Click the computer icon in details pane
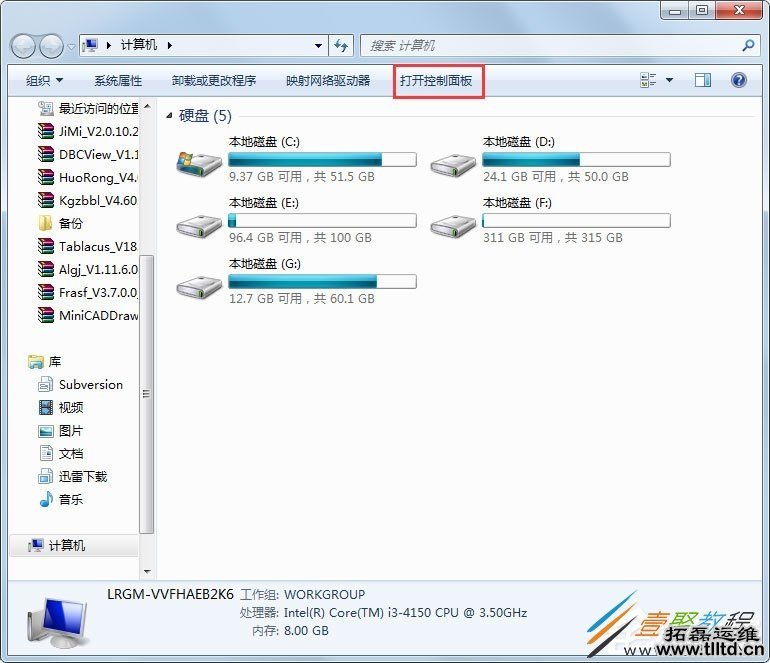 [x=58, y=623]
